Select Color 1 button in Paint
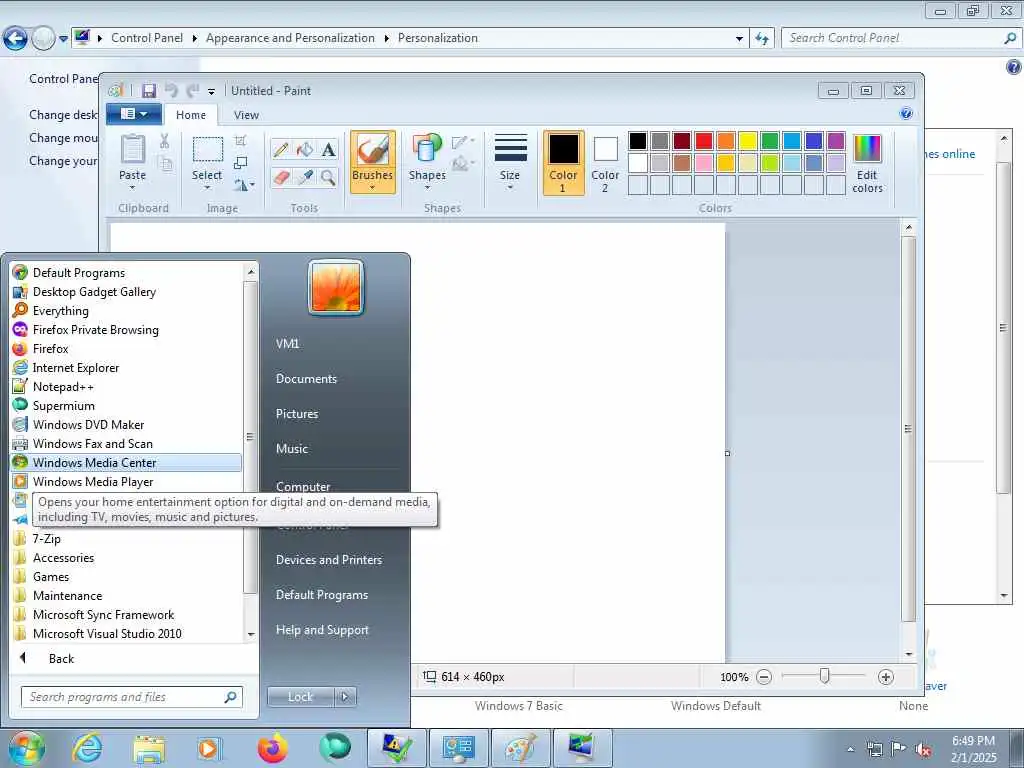 point(563,163)
